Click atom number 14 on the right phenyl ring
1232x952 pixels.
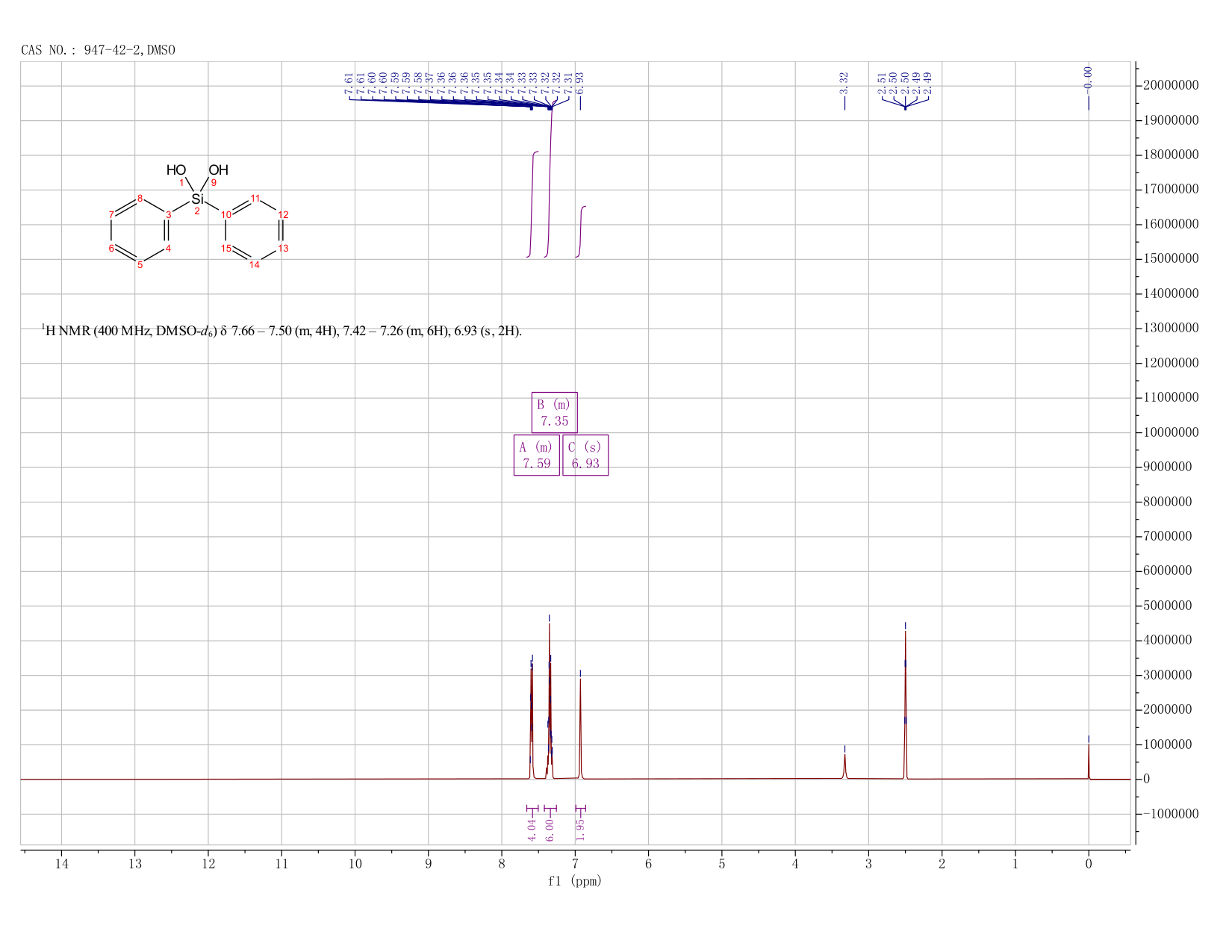pyautogui.click(x=254, y=264)
